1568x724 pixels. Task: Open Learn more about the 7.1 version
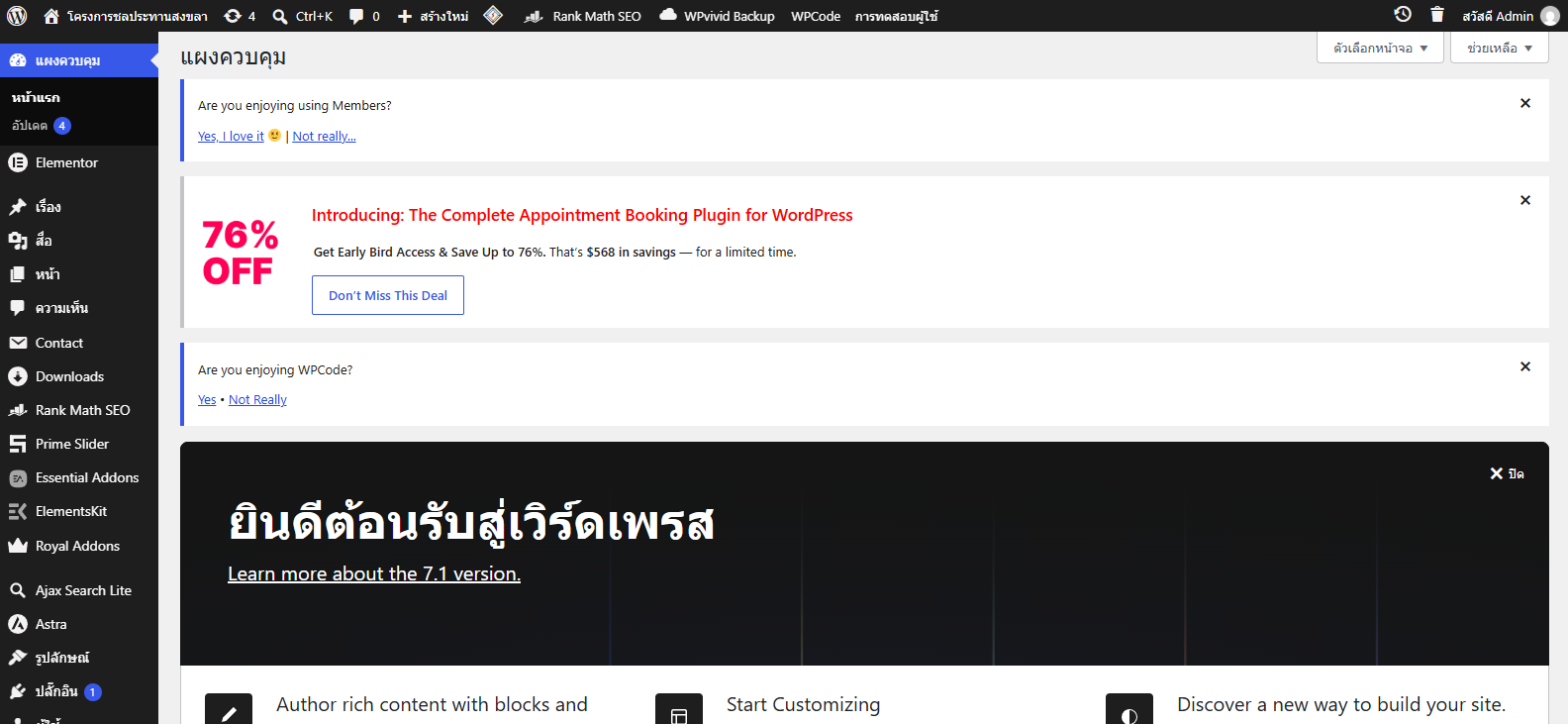pos(374,573)
